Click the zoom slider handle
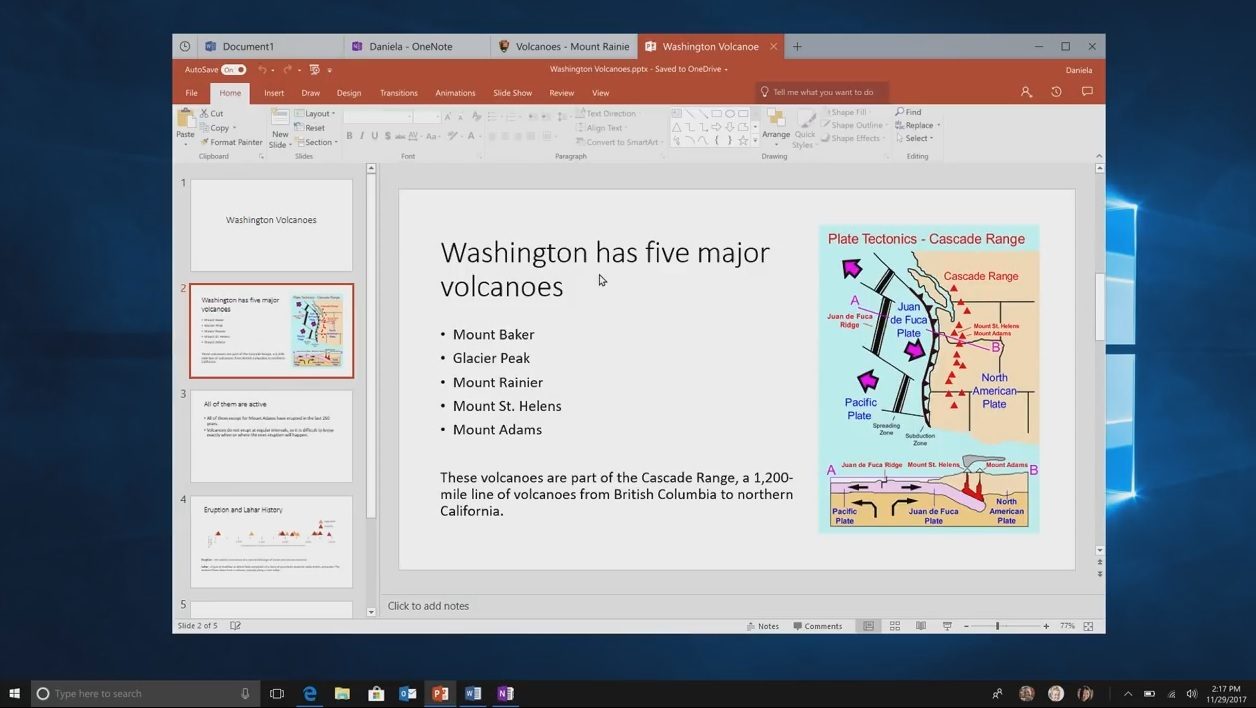1256x708 pixels. tap(997, 626)
